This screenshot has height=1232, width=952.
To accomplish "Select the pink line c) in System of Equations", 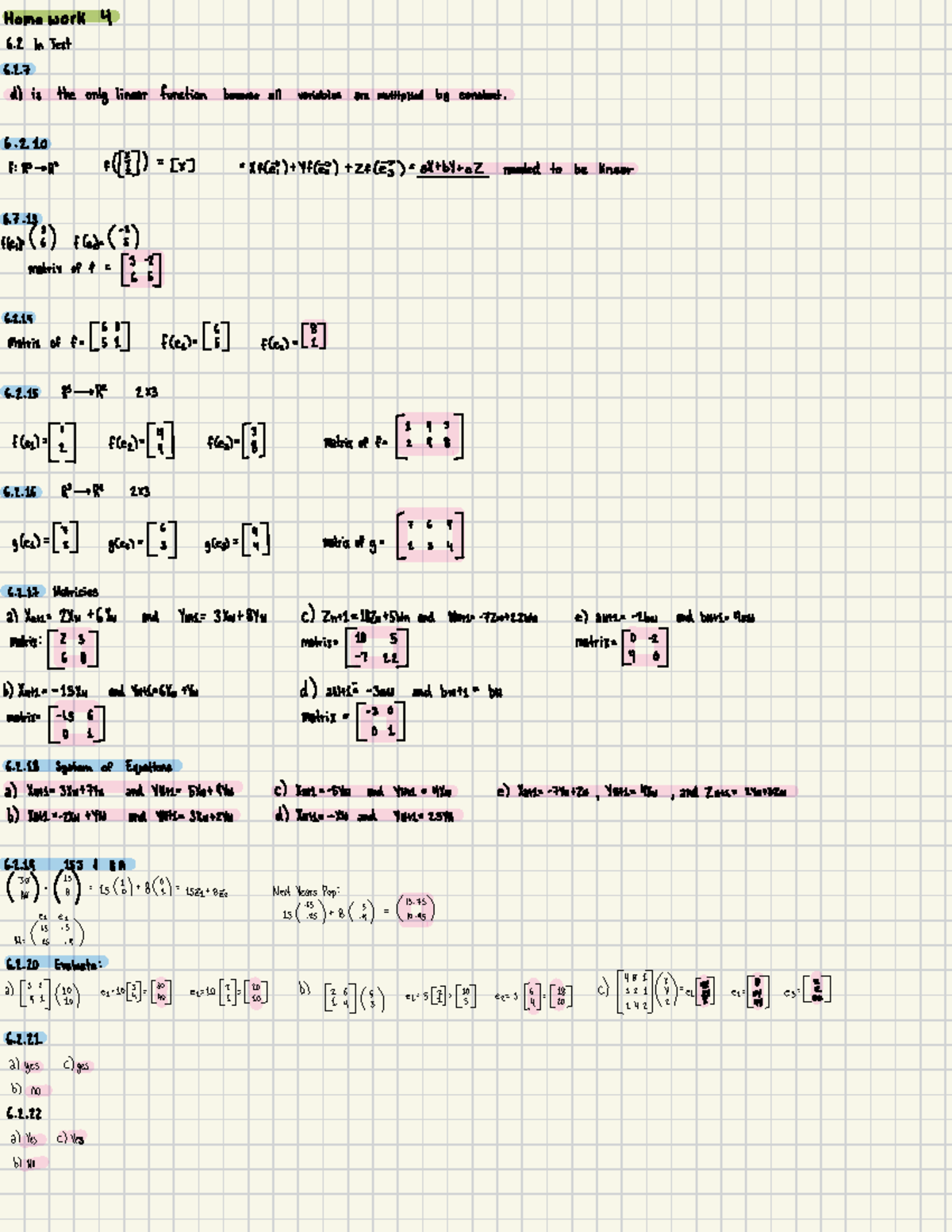I will point(364,791).
